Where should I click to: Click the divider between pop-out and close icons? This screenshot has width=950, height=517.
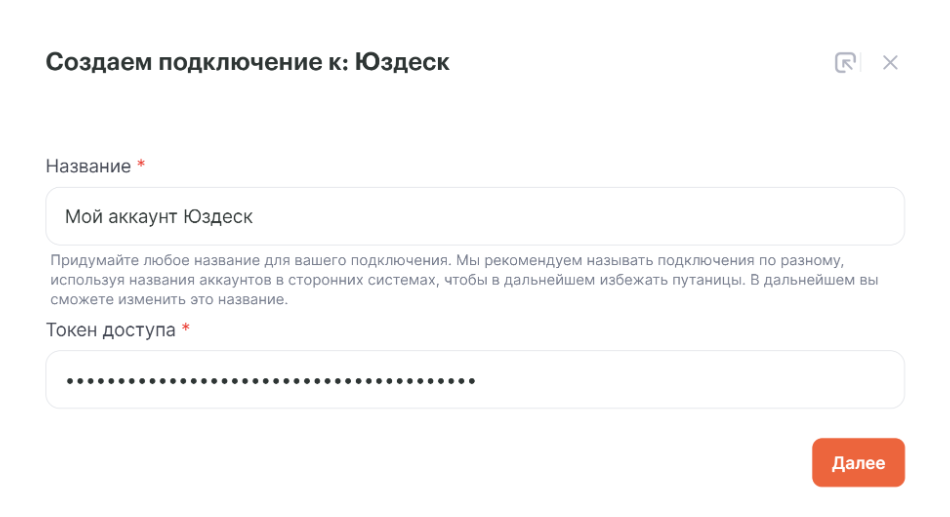[862, 63]
